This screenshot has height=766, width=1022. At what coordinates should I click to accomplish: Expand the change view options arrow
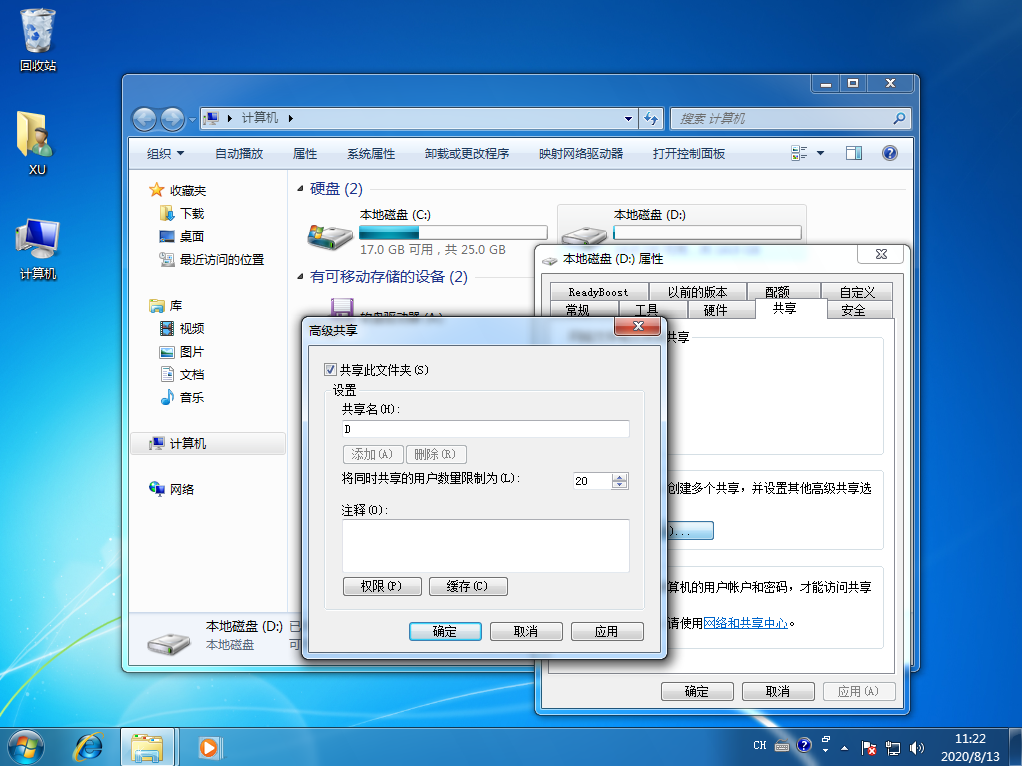(821, 153)
